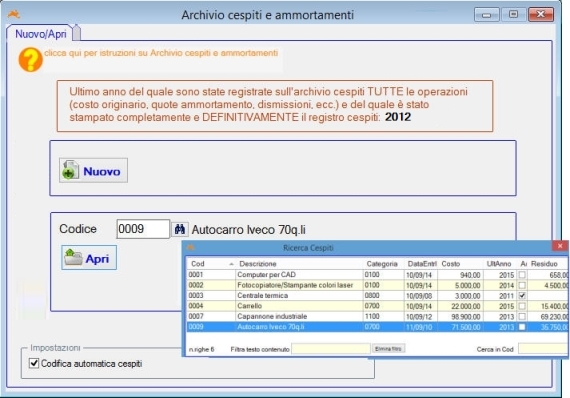
Task: Sort by the DataEntr column header
Action: (422, 264)
